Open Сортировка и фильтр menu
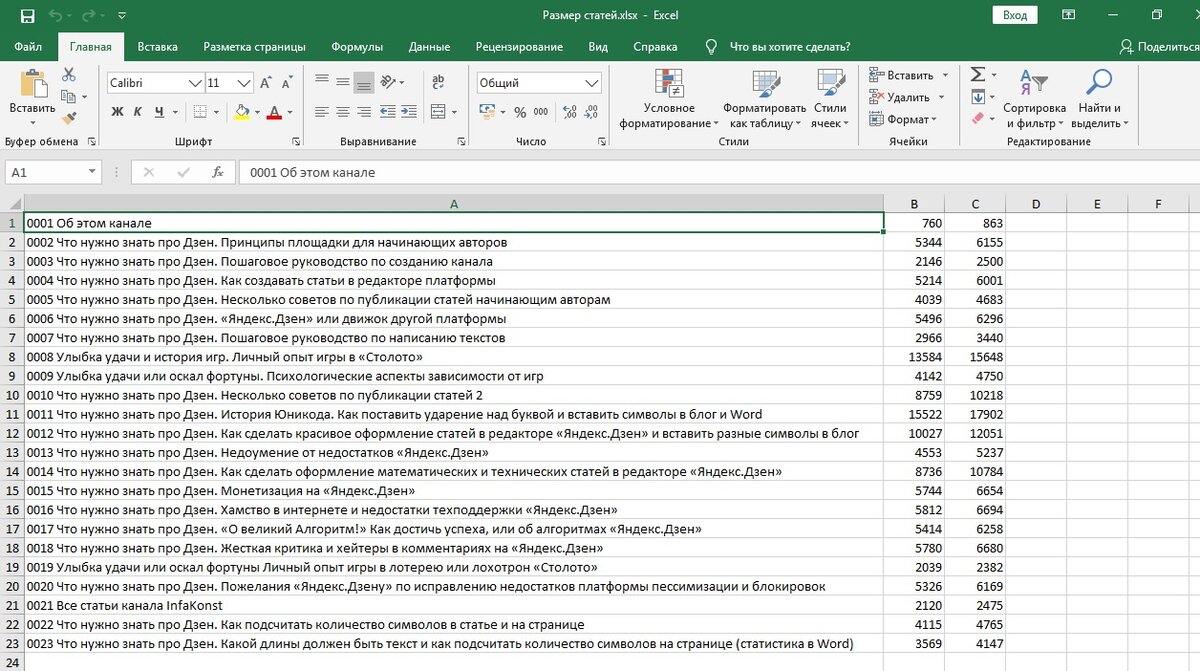This screenshot has height=671, width=1200. [x=1034, y=99]
